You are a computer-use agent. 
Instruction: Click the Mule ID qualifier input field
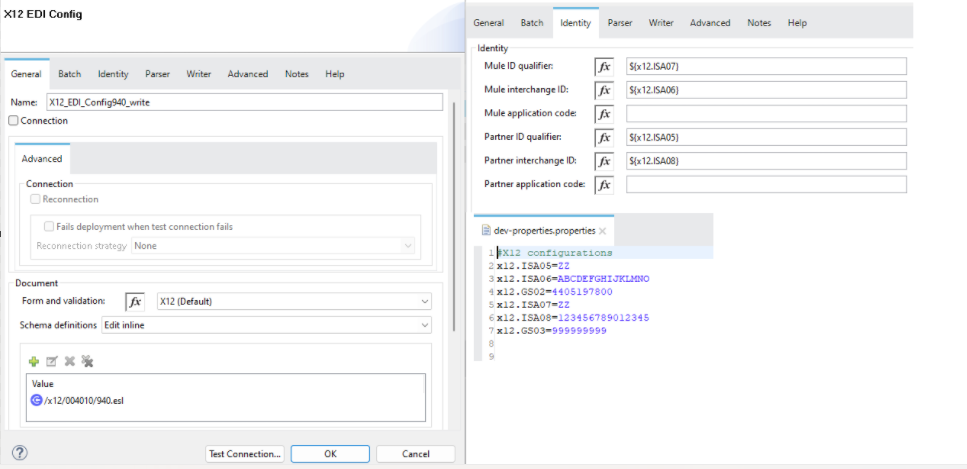[767, 67]
